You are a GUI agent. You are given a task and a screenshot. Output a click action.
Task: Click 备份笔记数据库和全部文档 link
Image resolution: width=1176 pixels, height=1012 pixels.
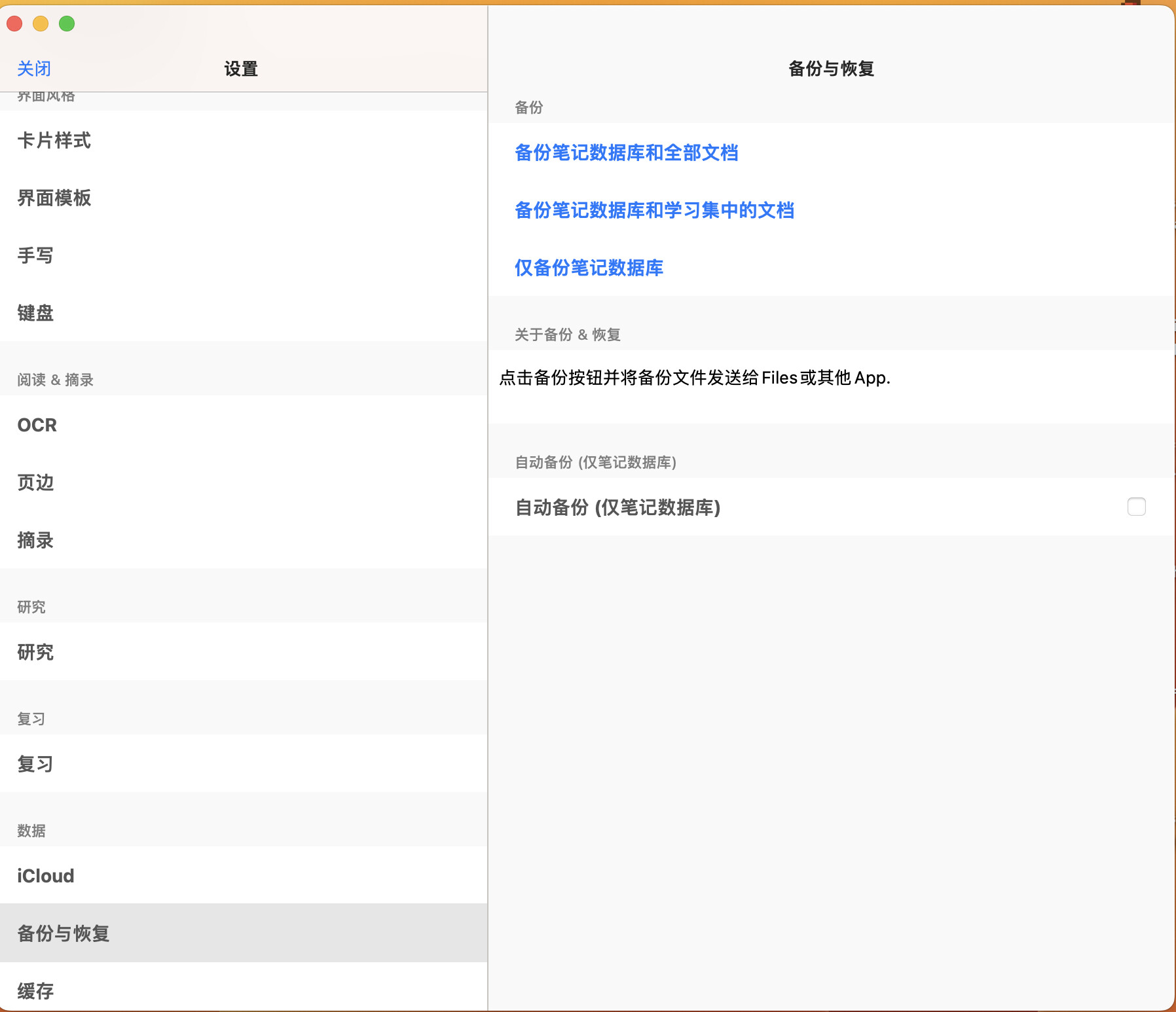(x=627, y=153)
